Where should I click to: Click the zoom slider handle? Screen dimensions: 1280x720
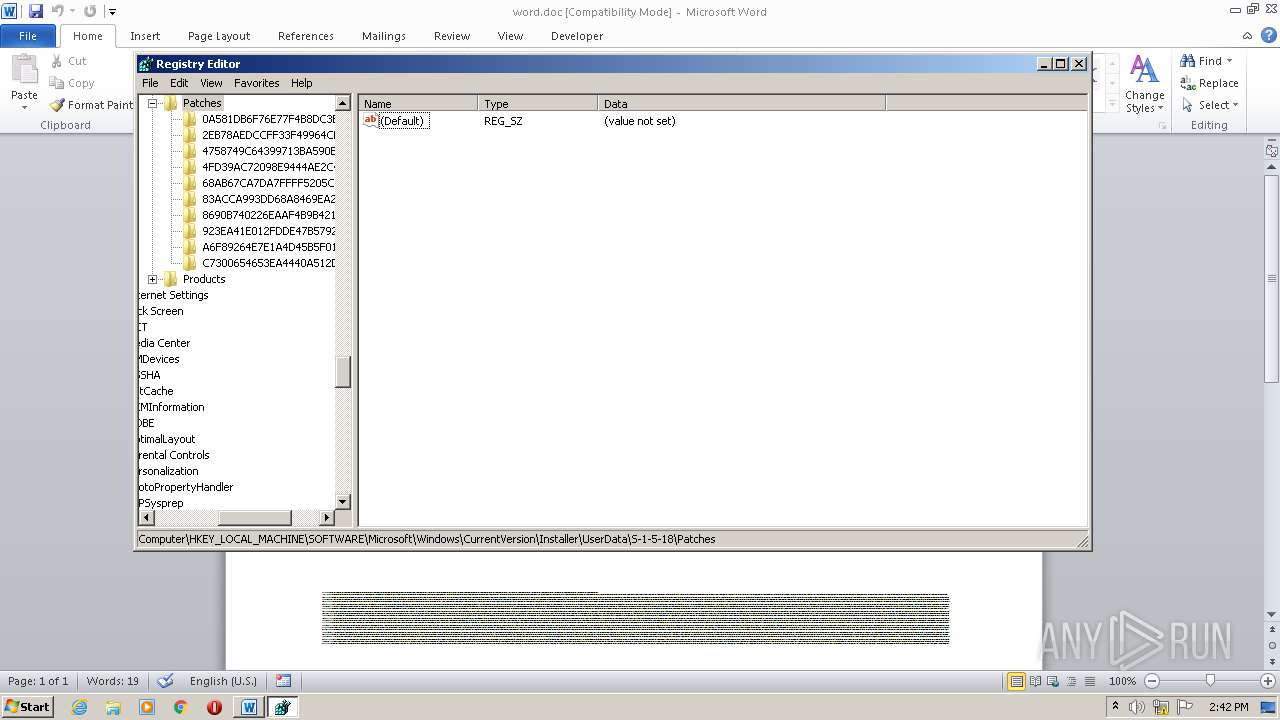pos(1210,681)
